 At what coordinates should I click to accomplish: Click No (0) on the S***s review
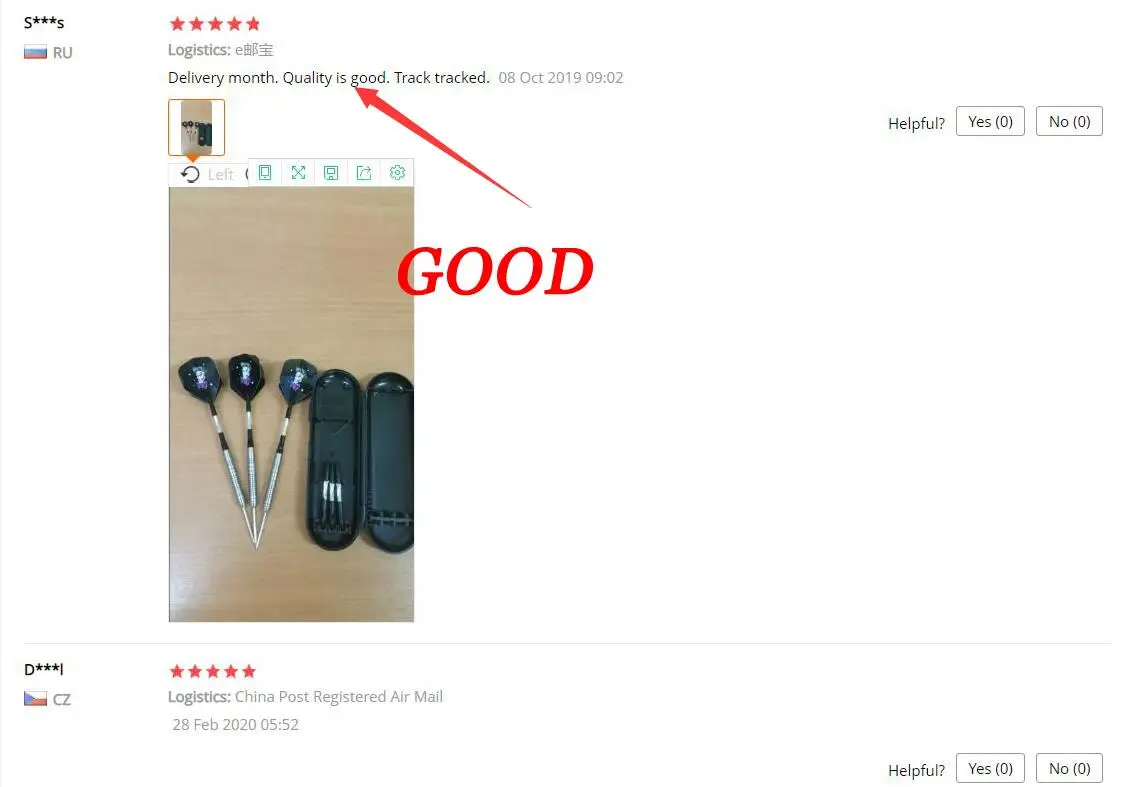[1069, 122]
